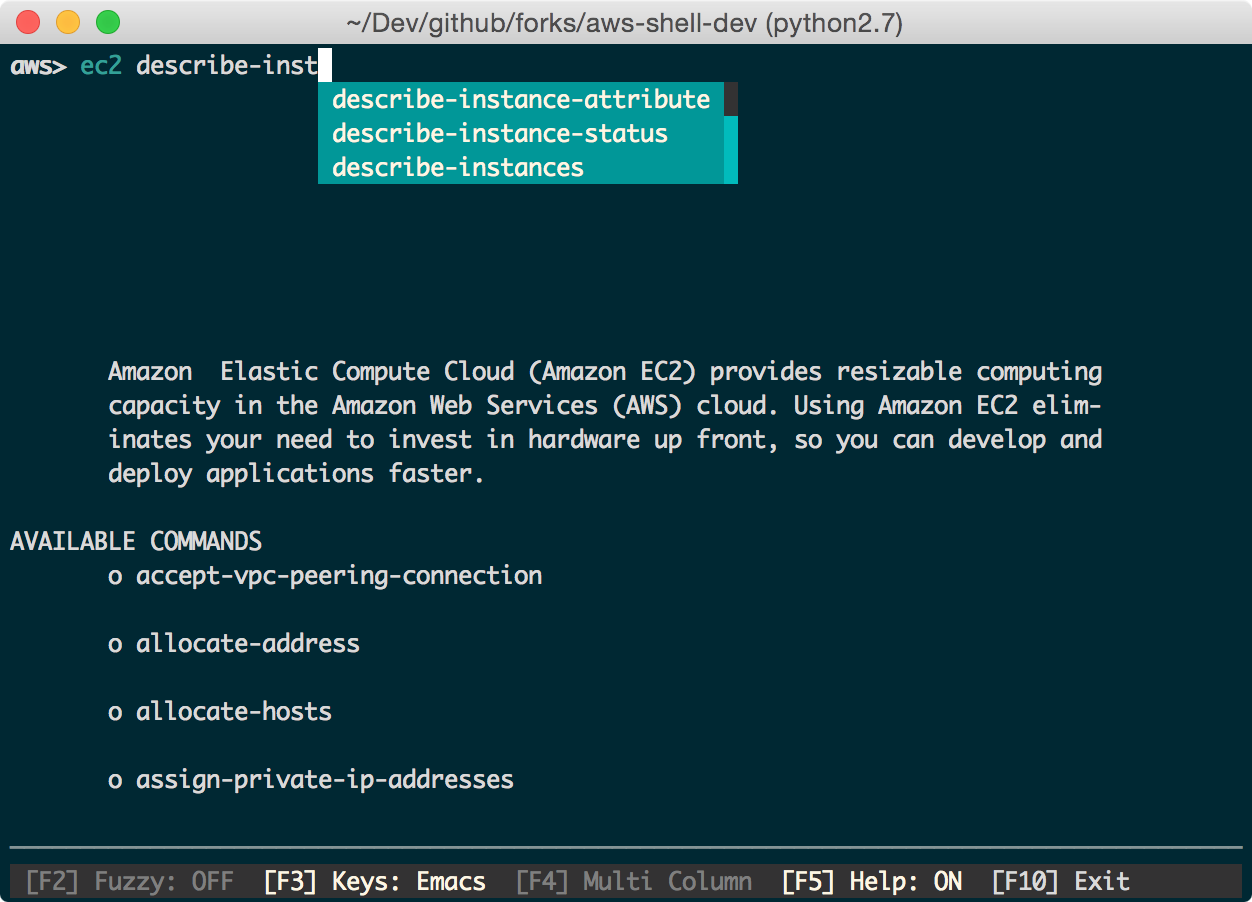Click AVAILABLE COMMANDS heading

coord(136,541)
